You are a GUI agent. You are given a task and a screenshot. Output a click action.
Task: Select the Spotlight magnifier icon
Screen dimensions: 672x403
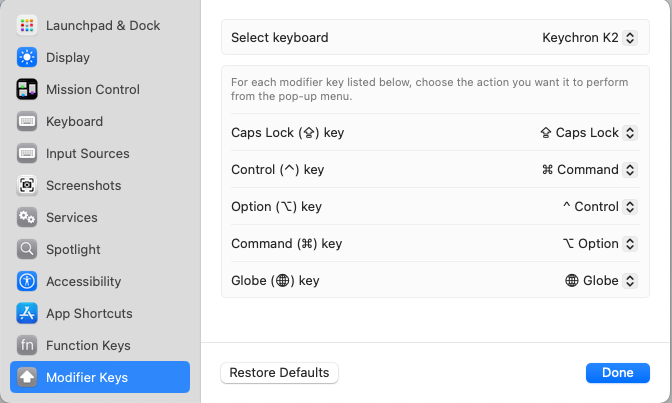27,249
